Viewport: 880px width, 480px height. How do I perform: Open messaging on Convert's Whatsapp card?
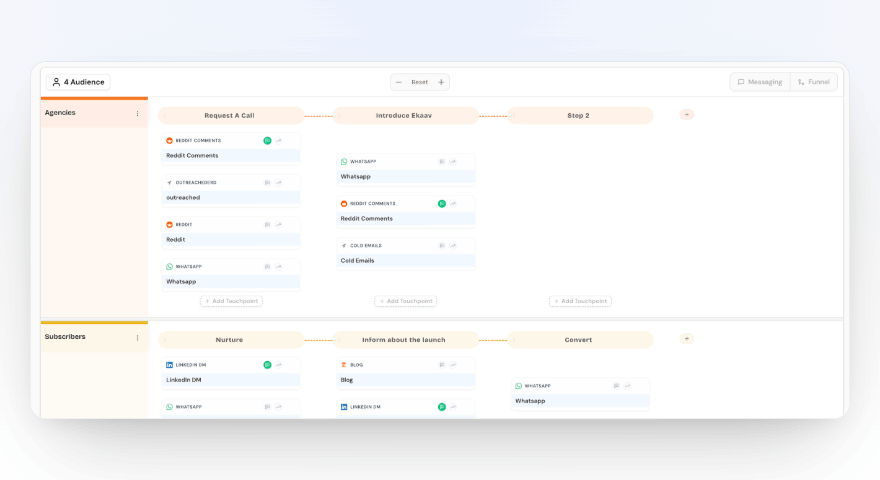[x=616, y=386]
